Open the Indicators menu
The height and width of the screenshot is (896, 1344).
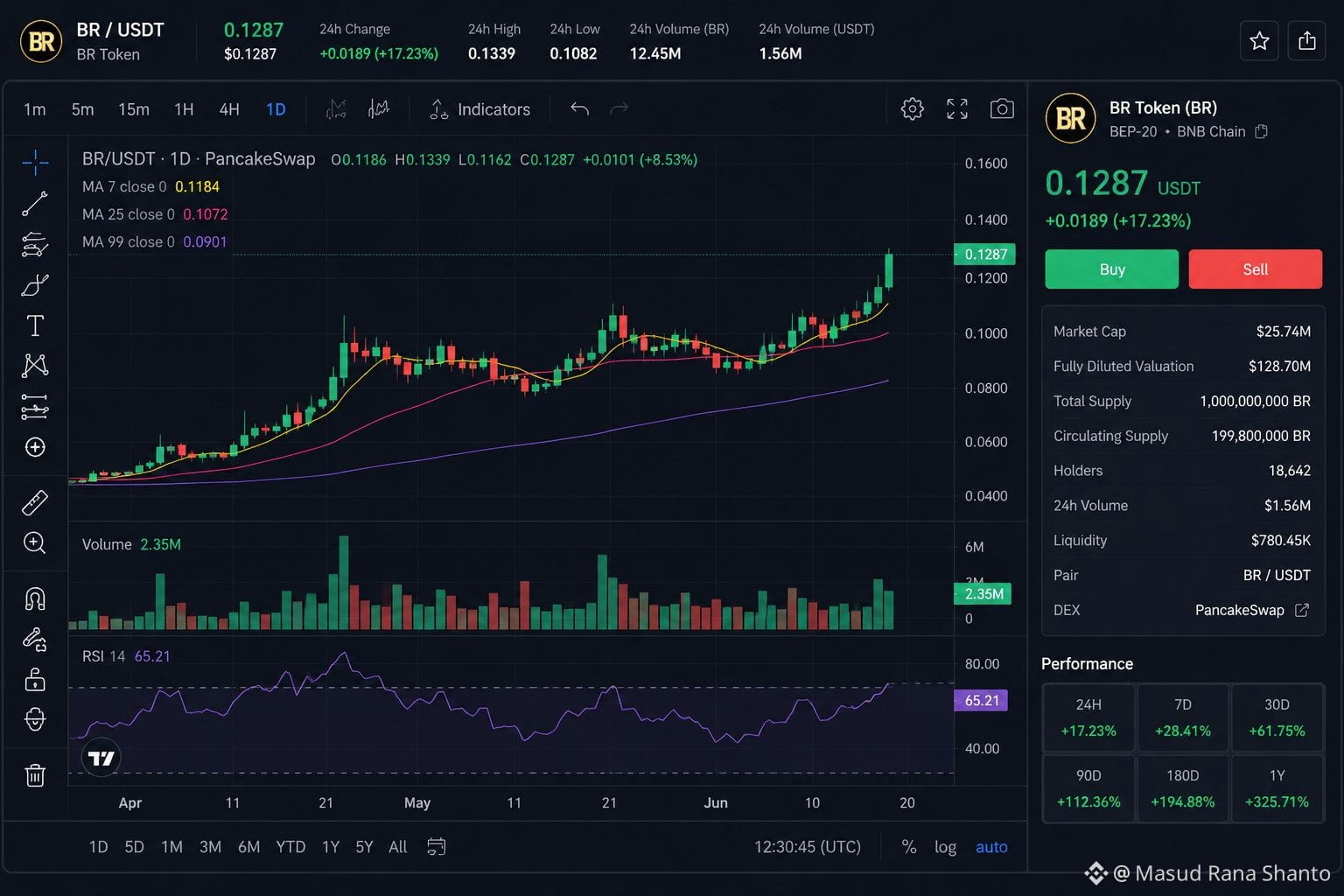(480, 109)
